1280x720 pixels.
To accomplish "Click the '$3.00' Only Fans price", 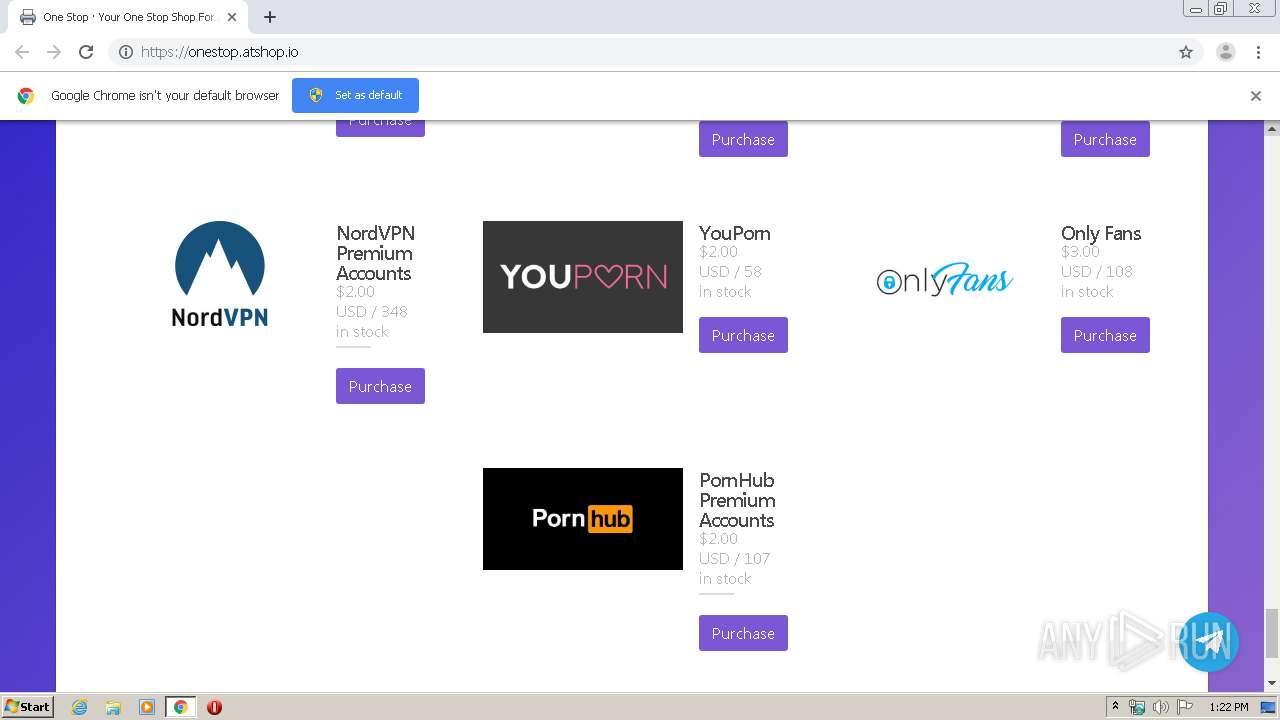I will [1080, 252].
